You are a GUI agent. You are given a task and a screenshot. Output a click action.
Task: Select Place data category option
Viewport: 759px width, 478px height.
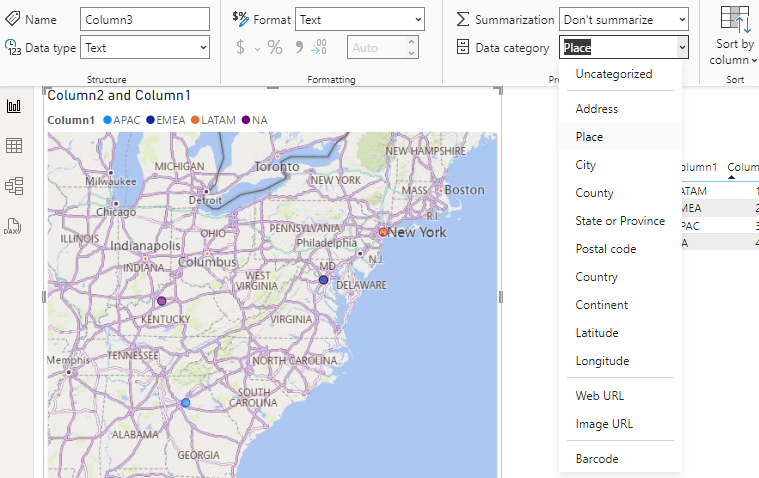coord(620,137)
